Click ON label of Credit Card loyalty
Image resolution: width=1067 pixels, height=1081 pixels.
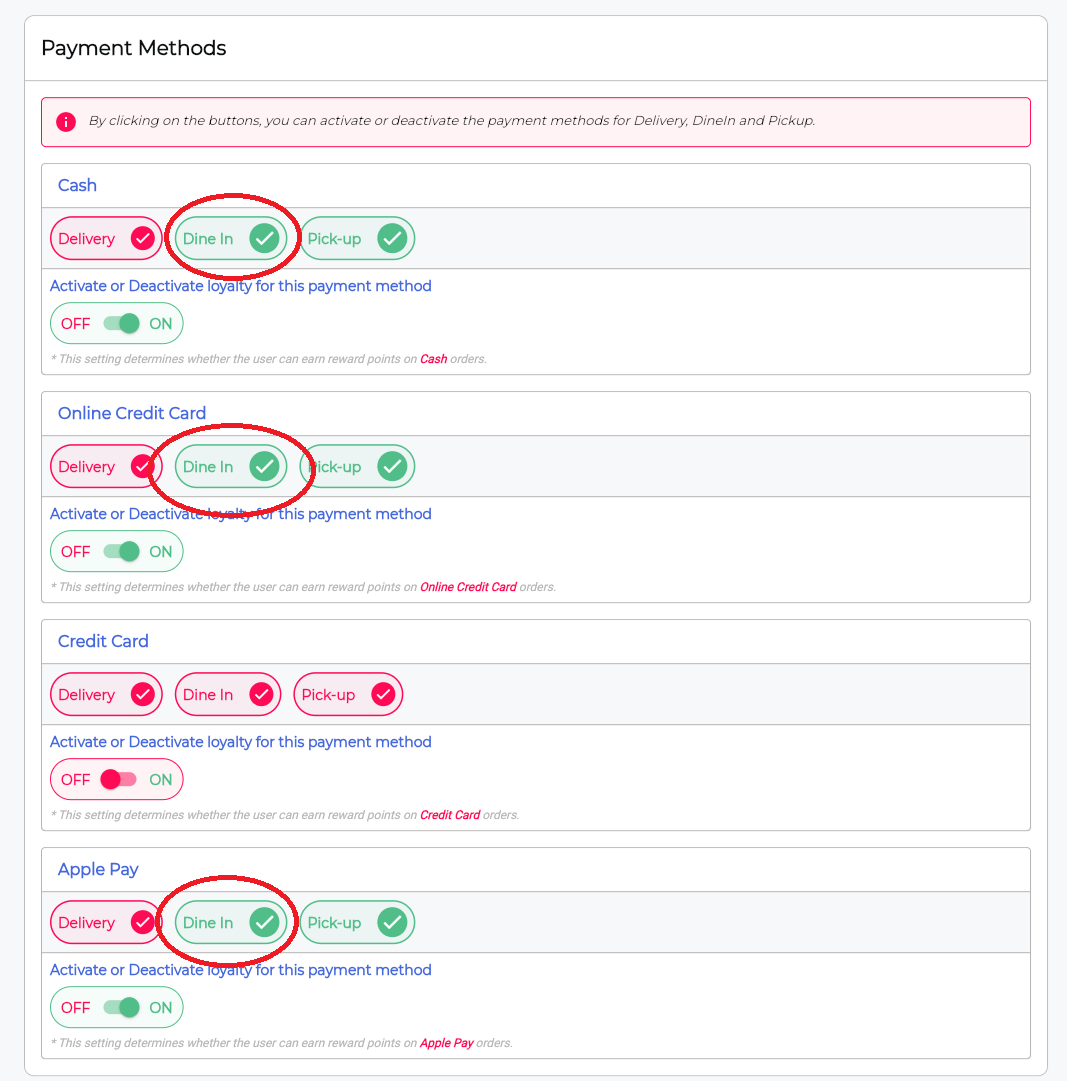coord(161,780)
